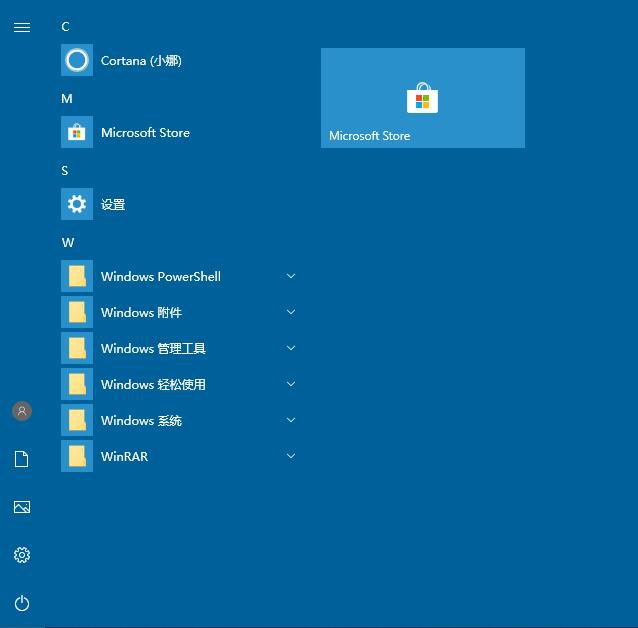Select the 设置 text label
This screenshot has height=628, width=638.
pos(113,204)
